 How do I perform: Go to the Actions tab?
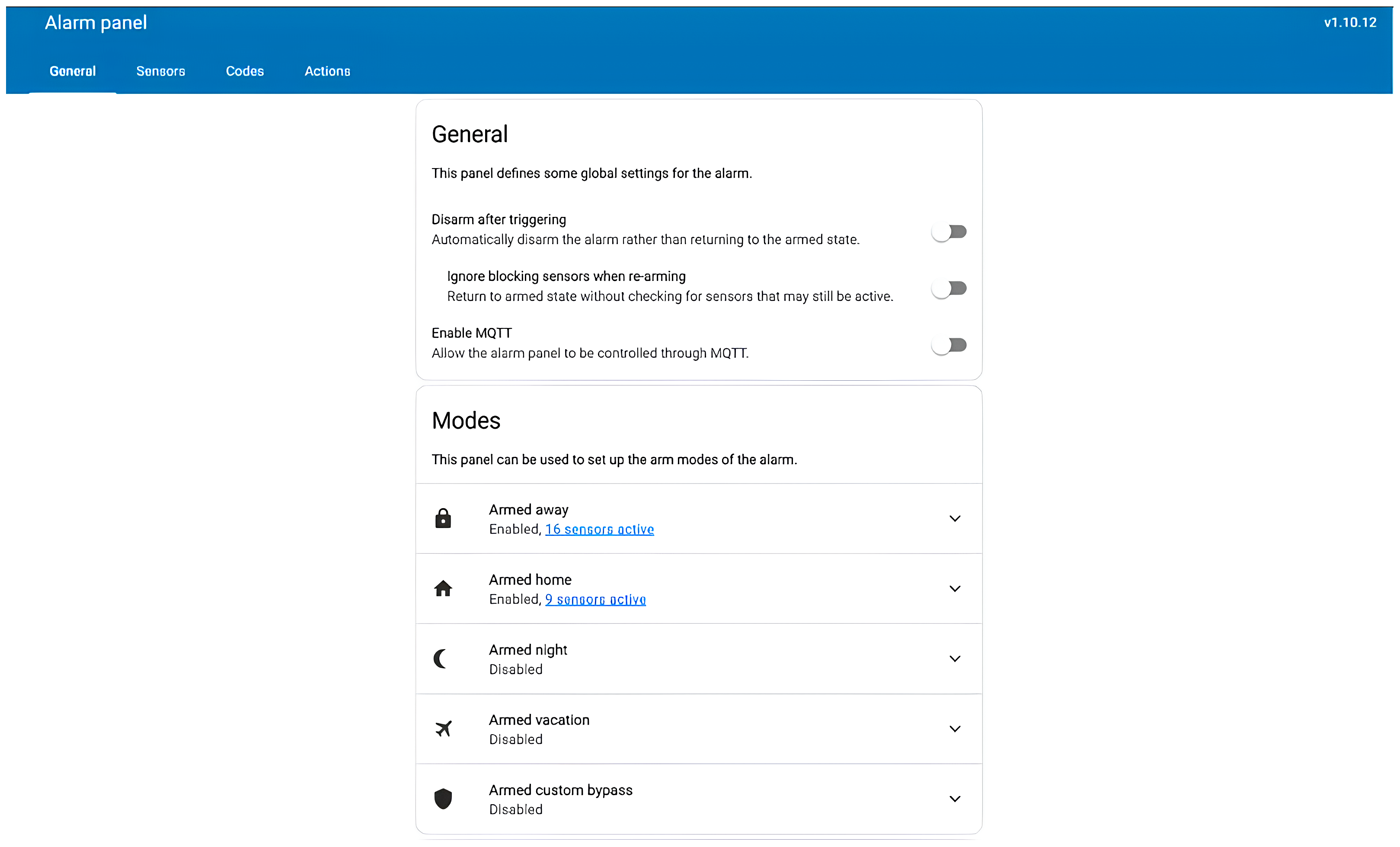click(327, 71)
